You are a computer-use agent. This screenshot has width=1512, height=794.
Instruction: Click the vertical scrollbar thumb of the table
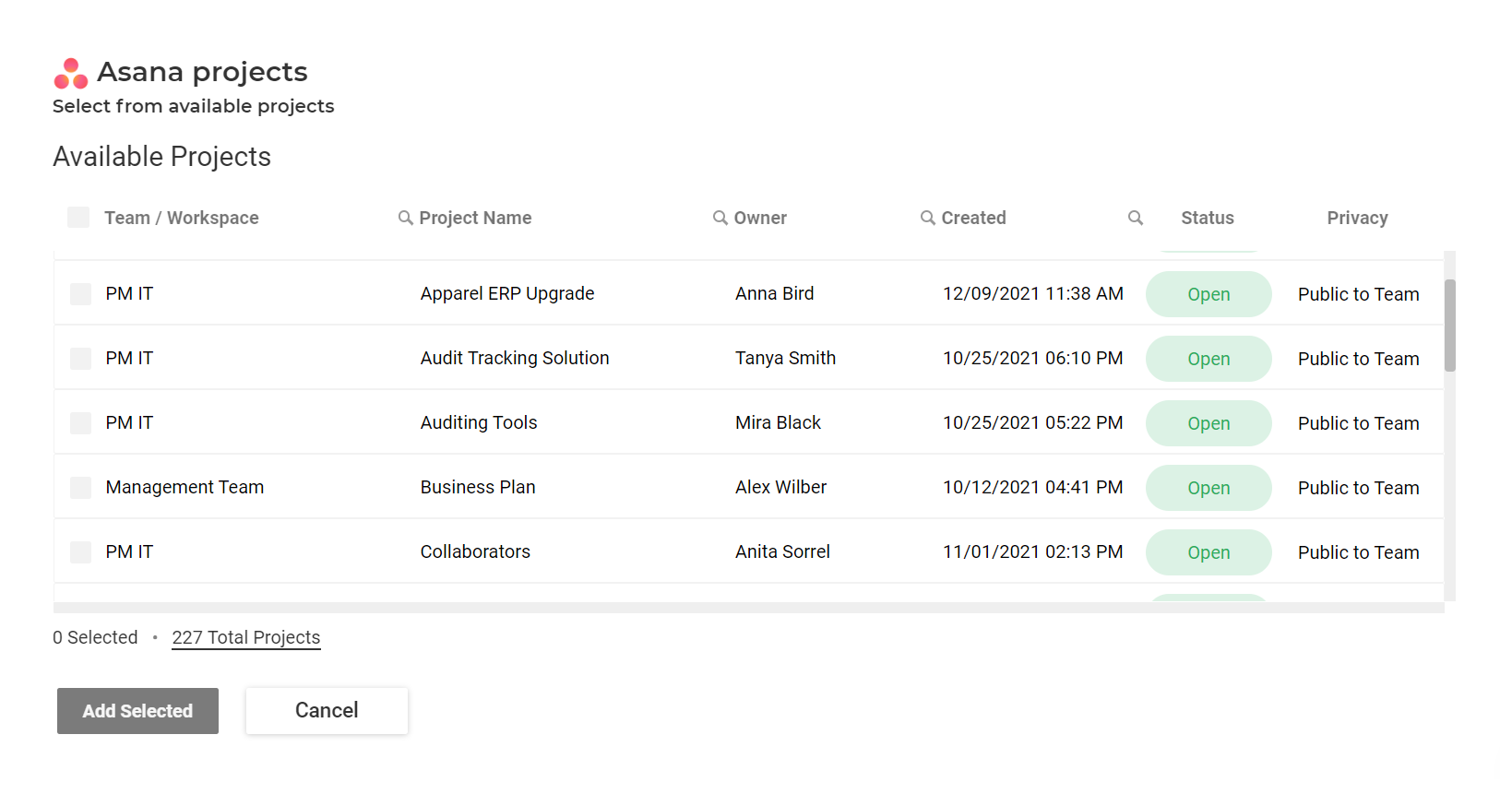(1450, 326)
